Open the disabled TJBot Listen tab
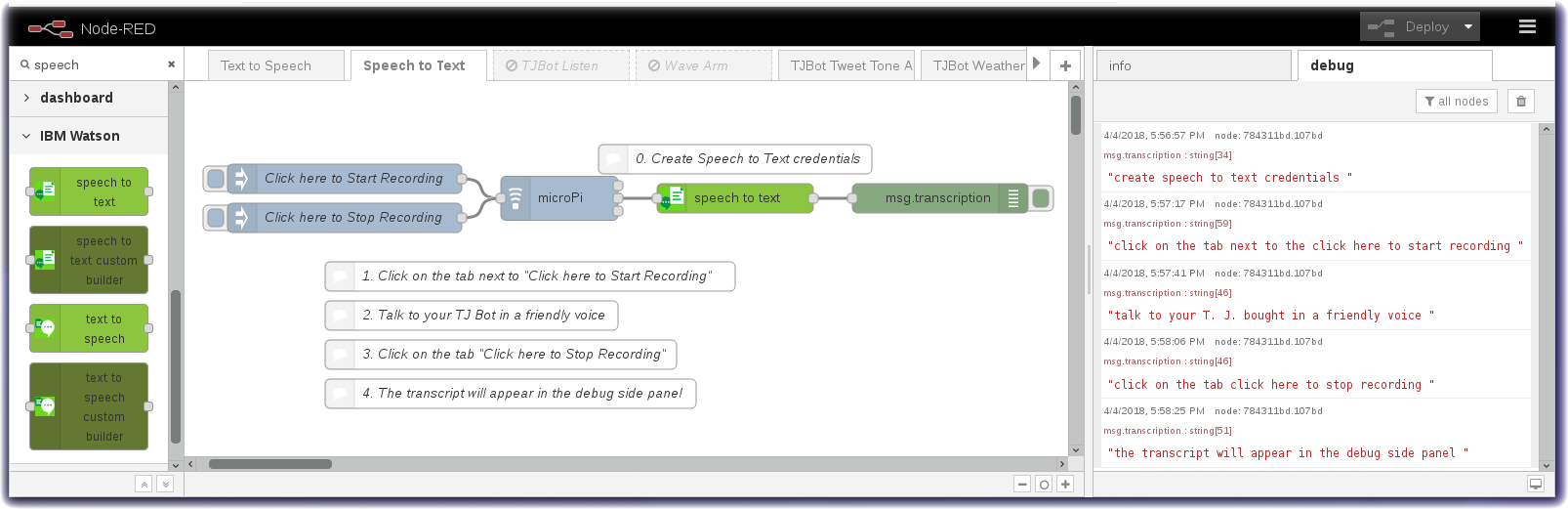 (x=561, y=65)
